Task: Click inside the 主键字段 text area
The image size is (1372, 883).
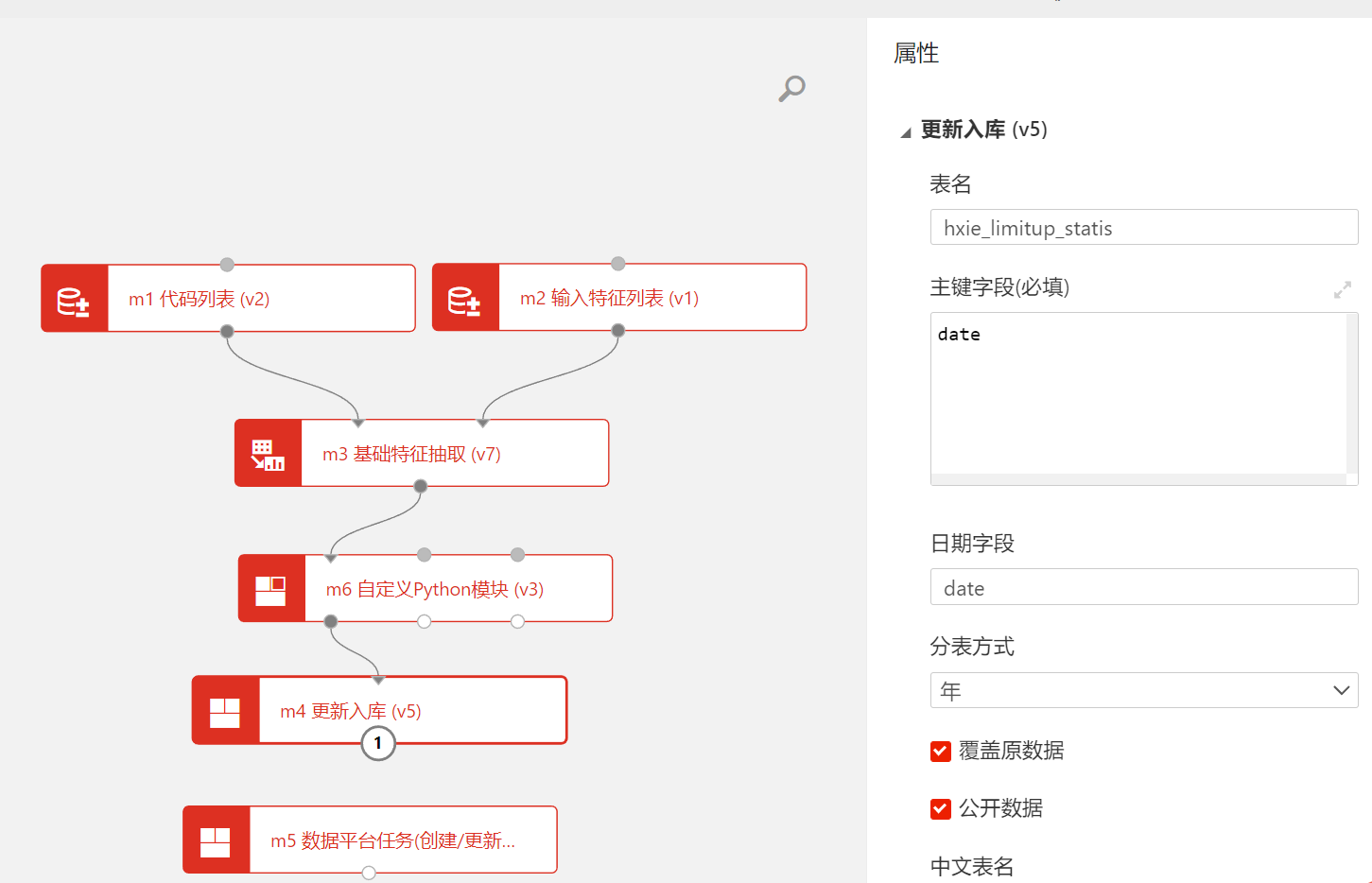Action: coord(1138,397)
